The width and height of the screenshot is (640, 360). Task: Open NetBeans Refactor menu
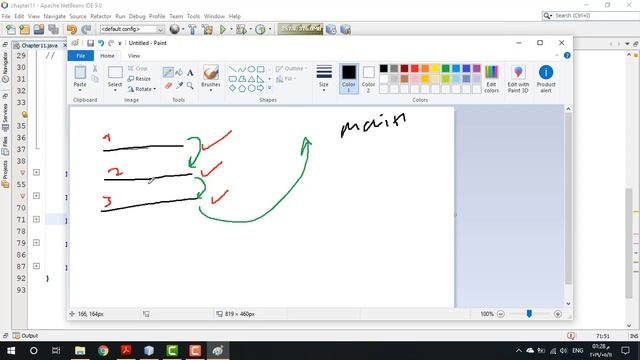point(100,16)
